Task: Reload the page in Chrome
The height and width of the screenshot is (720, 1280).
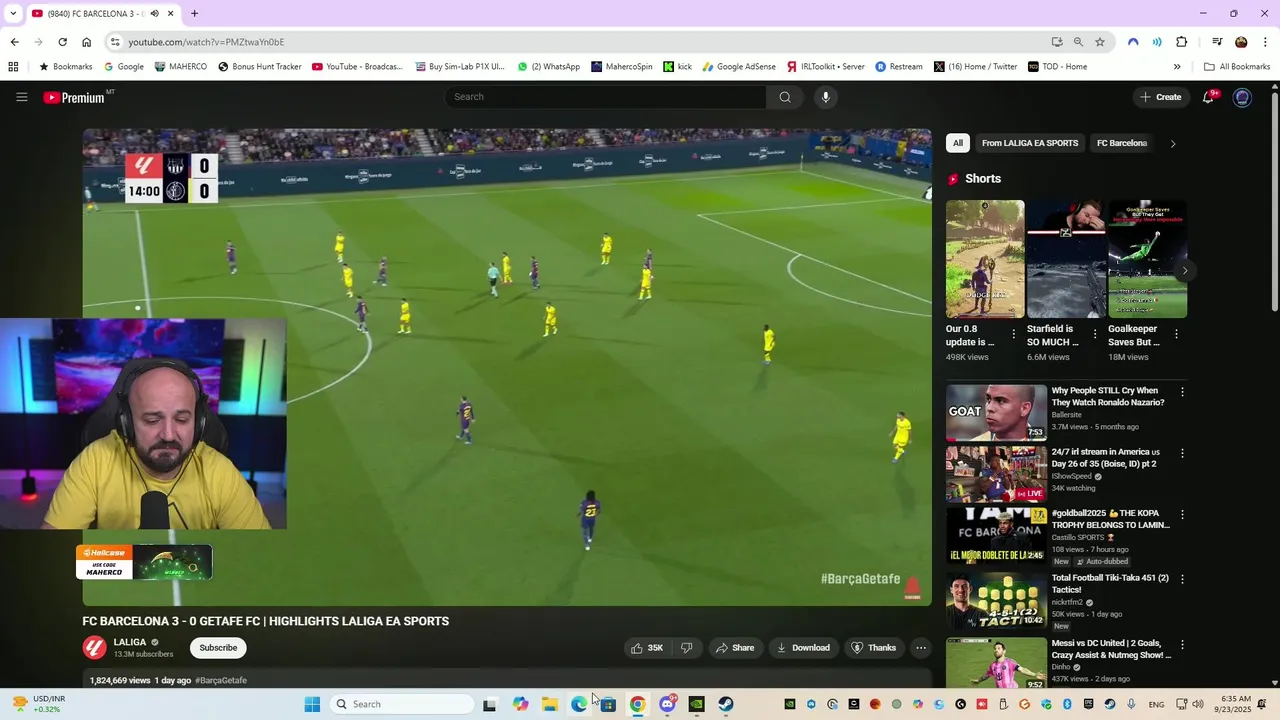Action: 62,42
